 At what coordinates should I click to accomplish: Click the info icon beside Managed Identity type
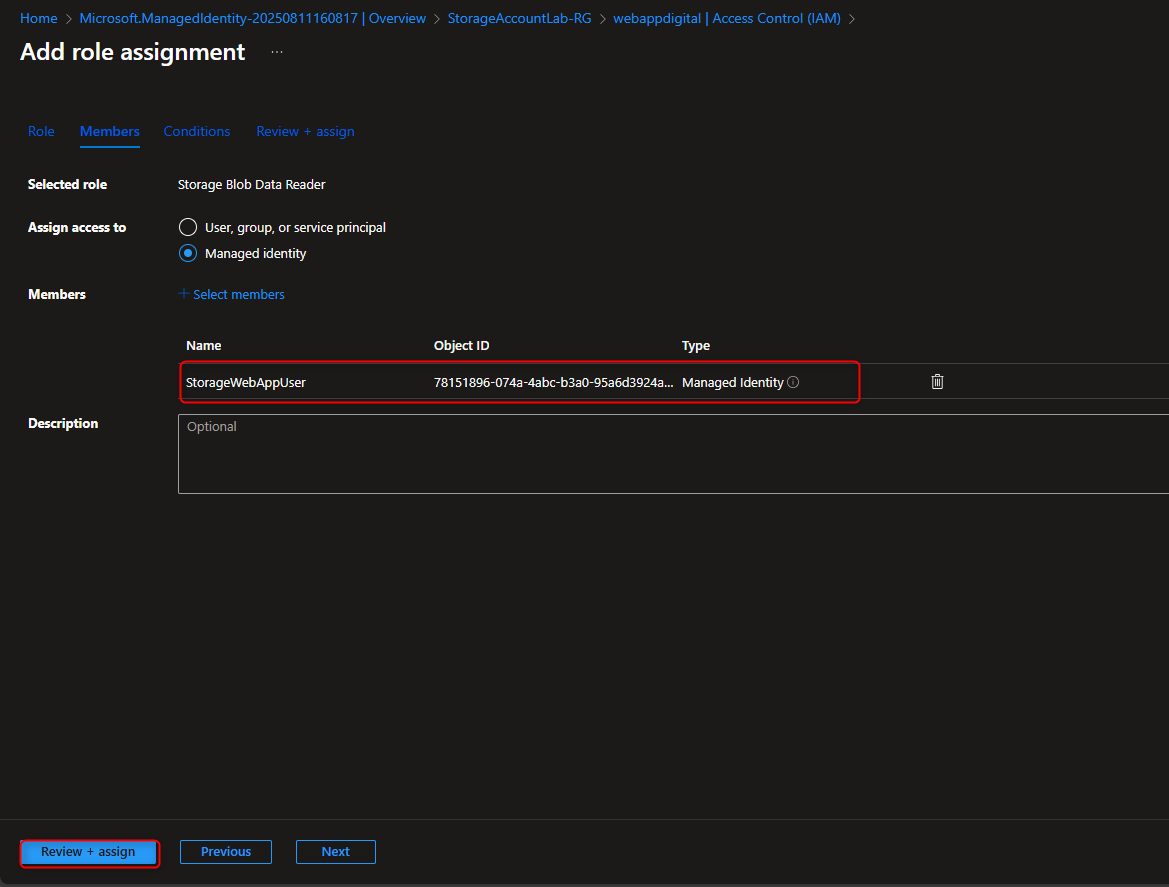coord(794,382)
